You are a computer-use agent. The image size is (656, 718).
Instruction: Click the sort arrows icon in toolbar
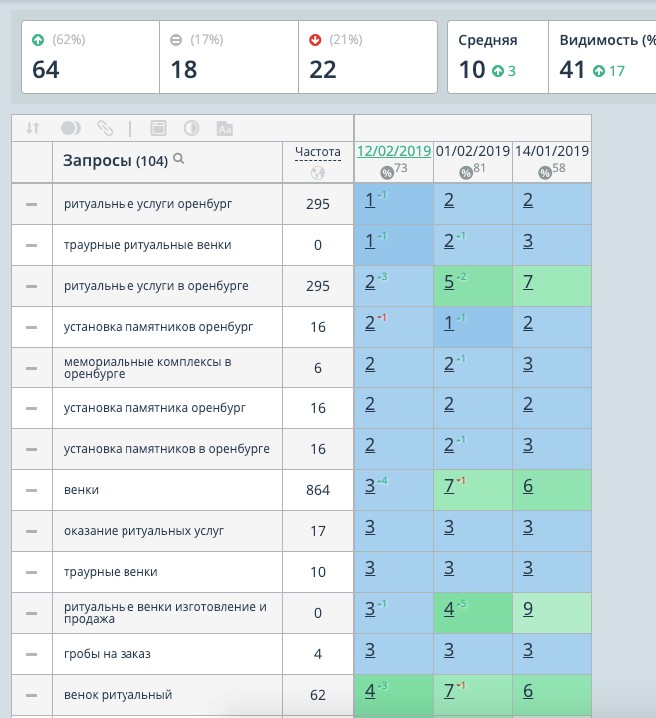click(x=33, y=128)
